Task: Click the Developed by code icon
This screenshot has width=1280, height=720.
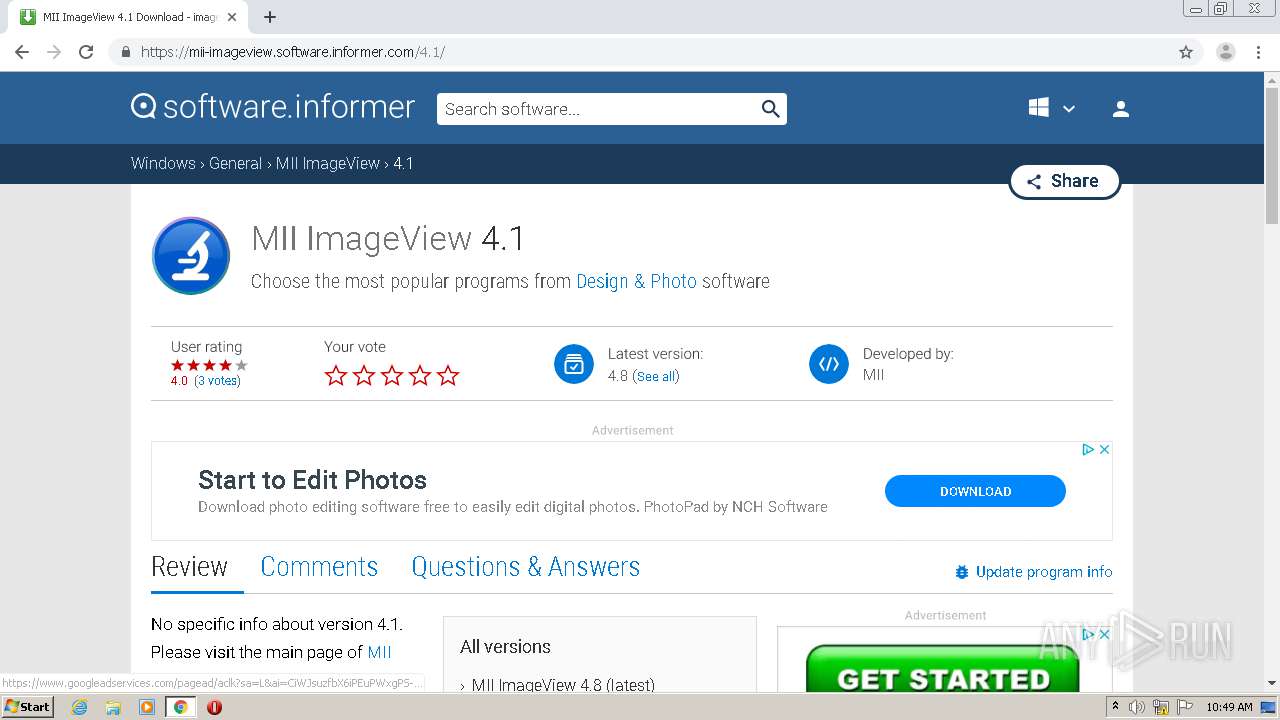Action: 829,364
